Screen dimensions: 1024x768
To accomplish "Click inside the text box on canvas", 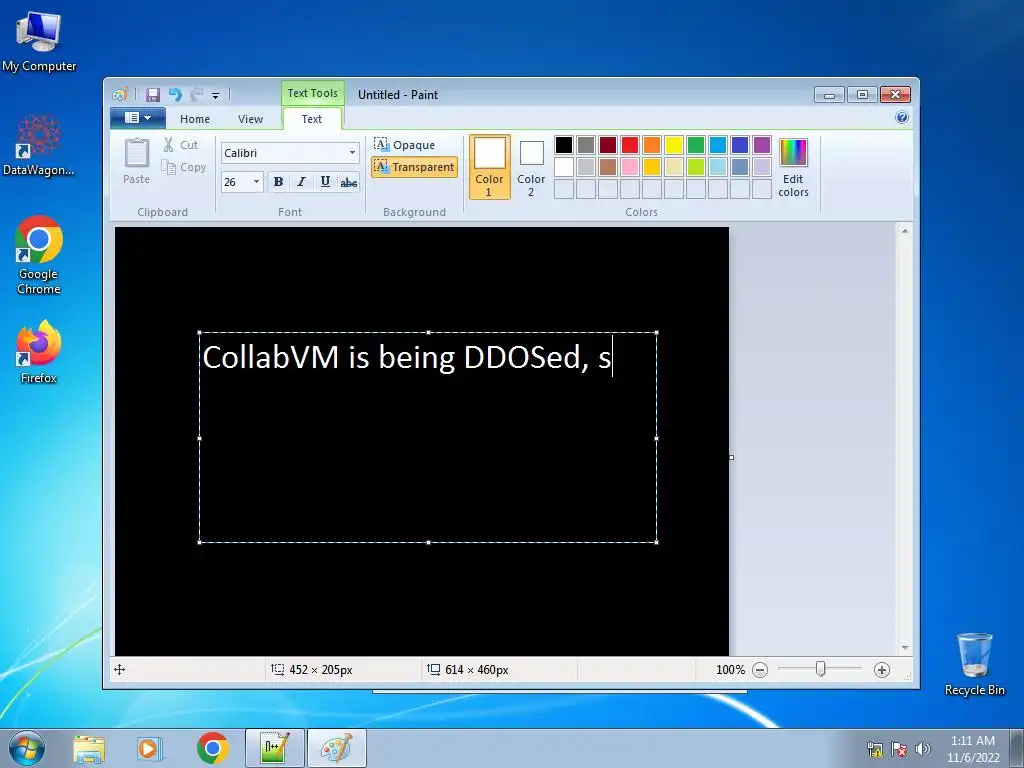I will click(428, 438).
